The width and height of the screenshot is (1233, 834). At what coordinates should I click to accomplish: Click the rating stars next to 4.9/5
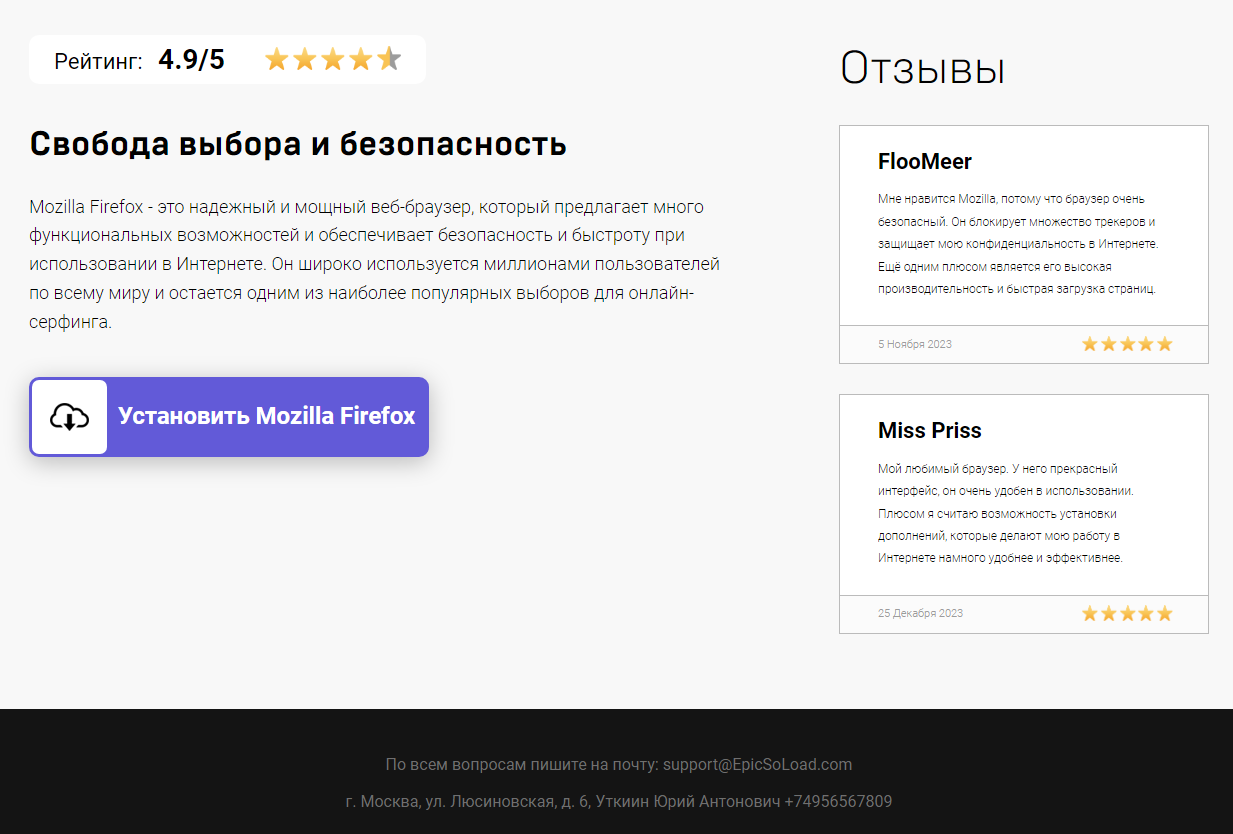(333, 60)
